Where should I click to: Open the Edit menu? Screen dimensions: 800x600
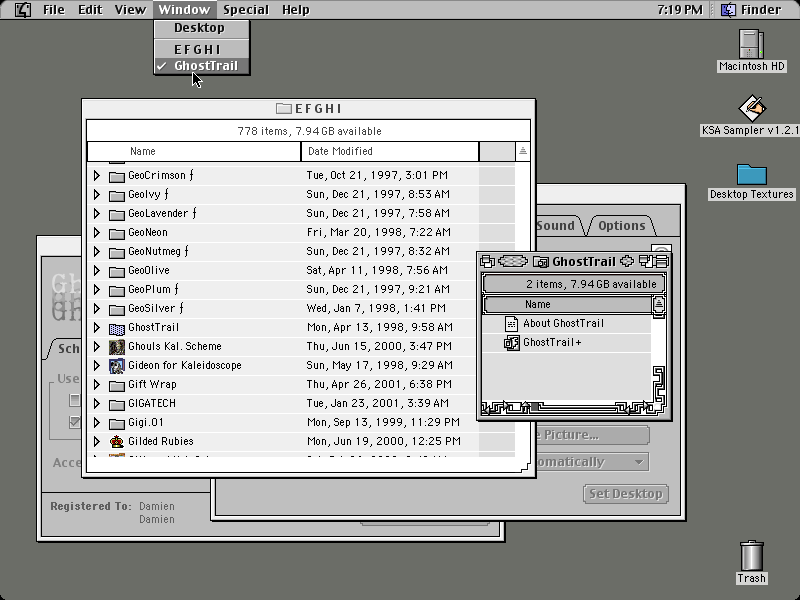coord(90,10)
